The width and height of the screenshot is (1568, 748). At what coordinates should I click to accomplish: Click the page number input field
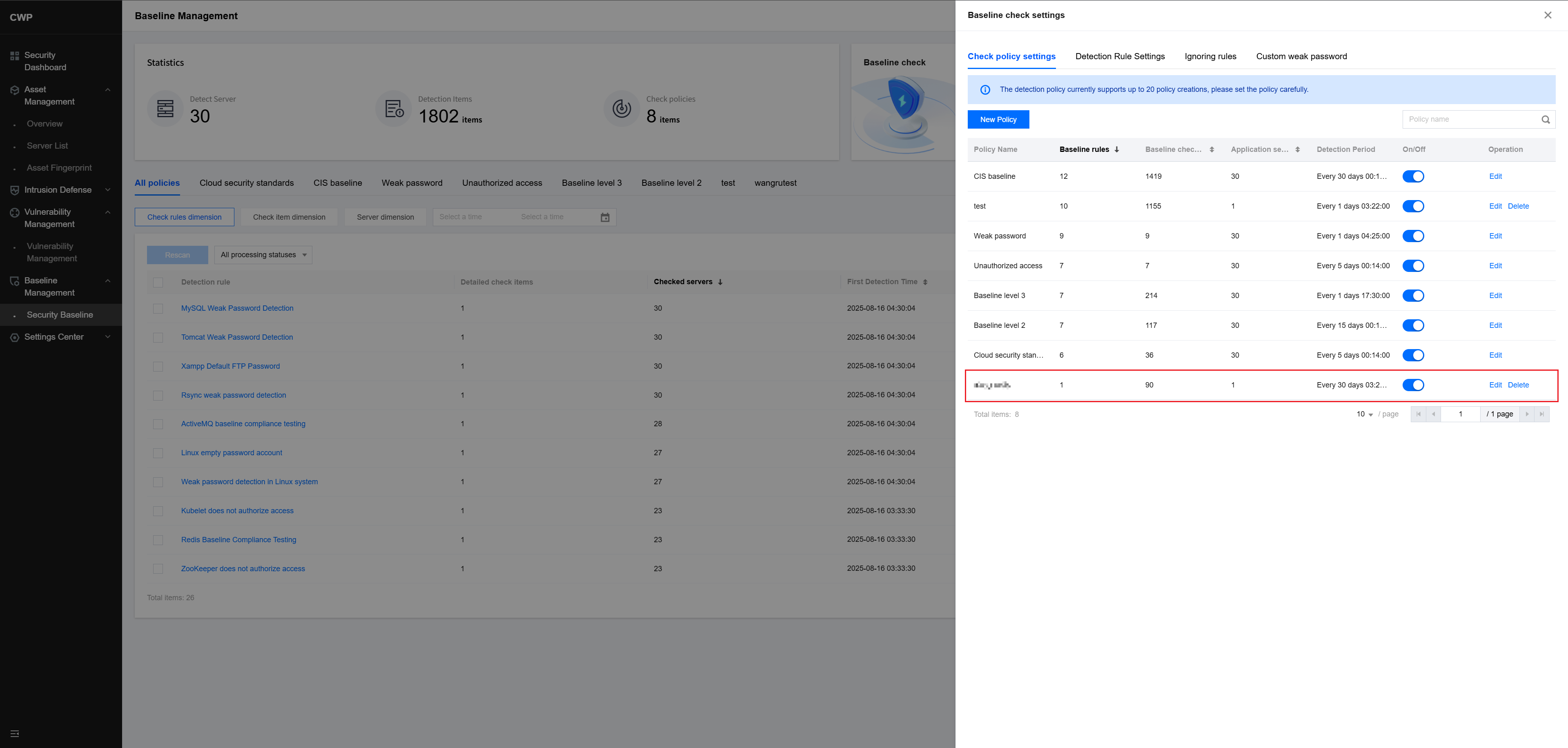pyautogui.click(x=1460, y=414)
